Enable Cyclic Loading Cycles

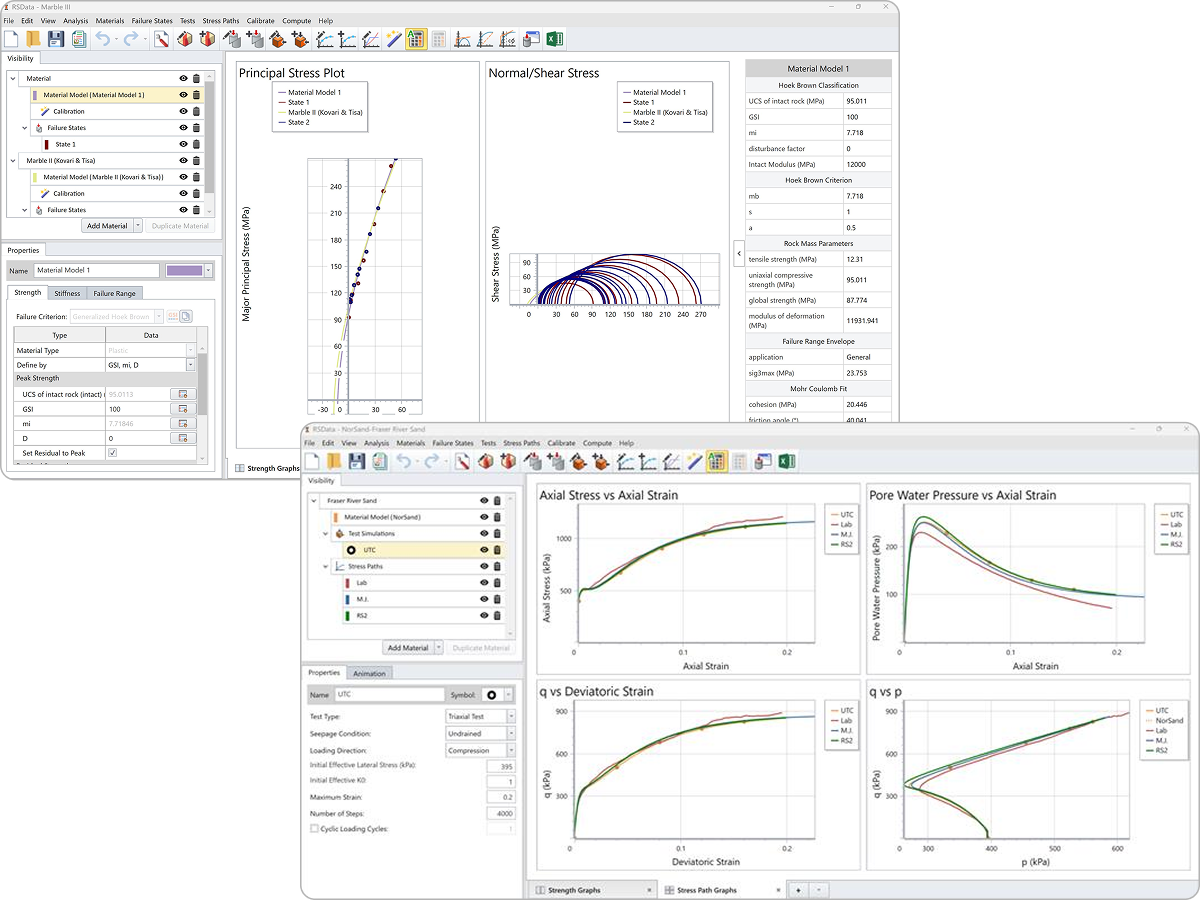(x=314, y=828)
